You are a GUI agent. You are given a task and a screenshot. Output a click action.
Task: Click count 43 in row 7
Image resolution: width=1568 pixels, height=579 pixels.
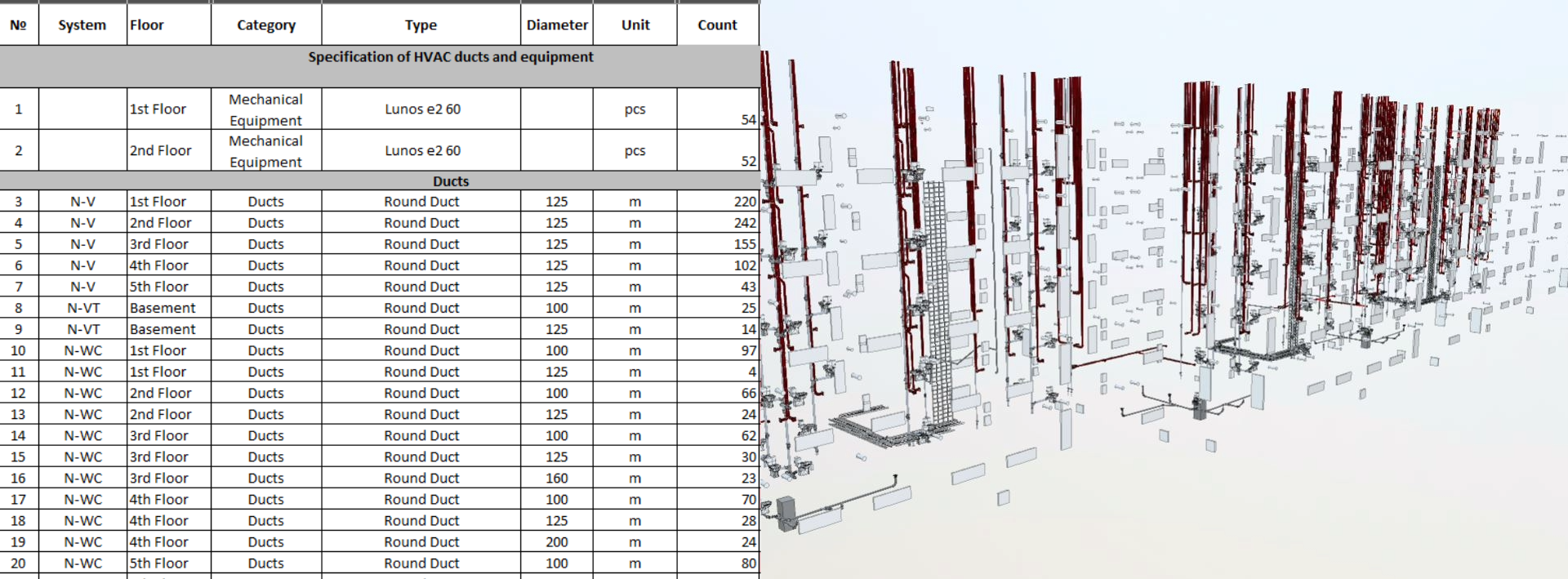point(718,286)
